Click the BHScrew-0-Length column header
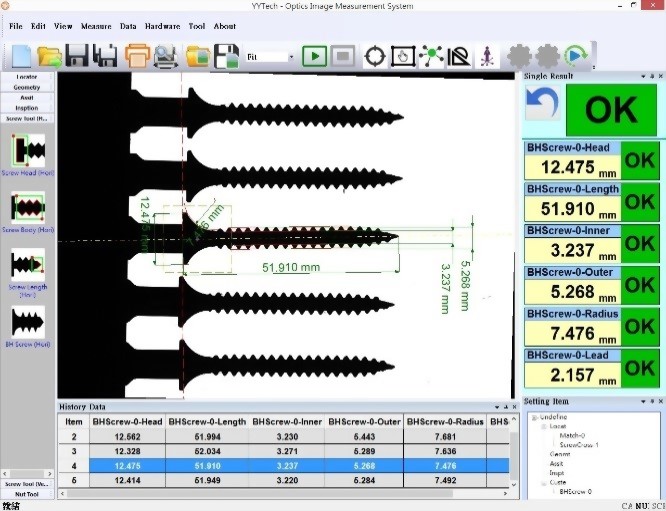The width and height of the screenshot is (666, 511). [x=207, y=422]
